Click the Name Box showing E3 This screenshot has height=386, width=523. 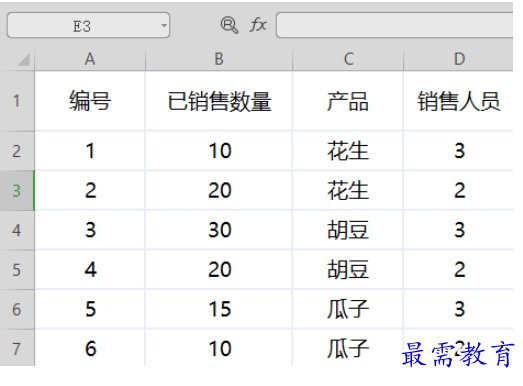[x=88, y=25]
